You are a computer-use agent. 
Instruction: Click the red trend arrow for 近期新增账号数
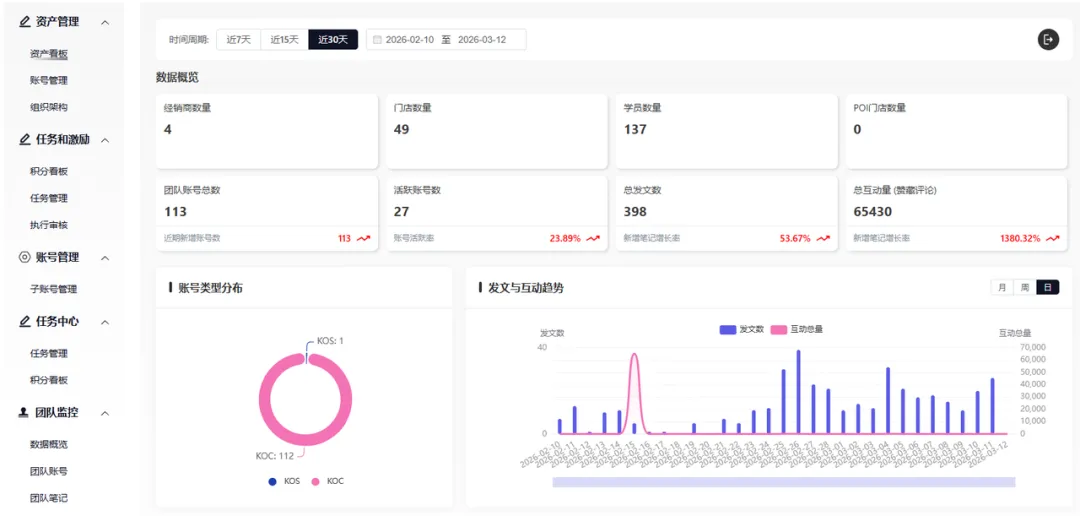[x=364, y=238]
